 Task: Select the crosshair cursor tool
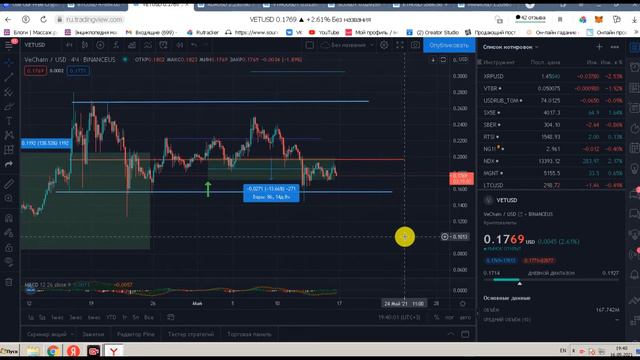coord(9,62)
